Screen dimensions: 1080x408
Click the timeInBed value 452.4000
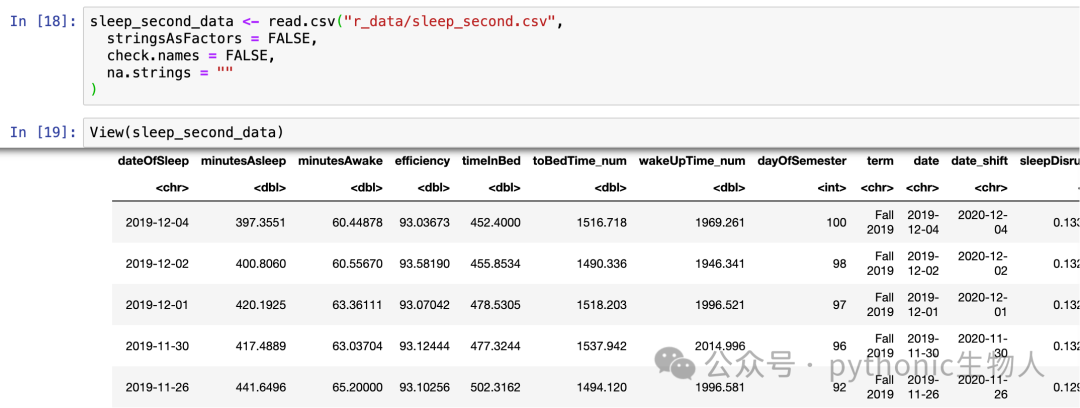pos(495,222)
